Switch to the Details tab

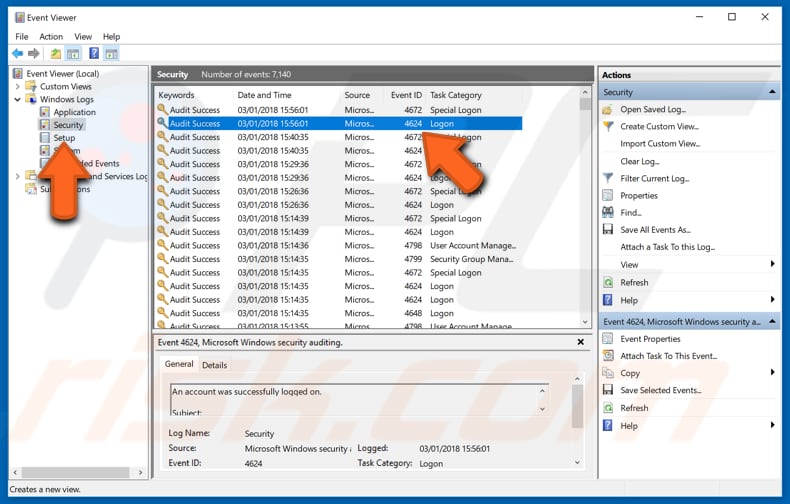coord(215,365)
